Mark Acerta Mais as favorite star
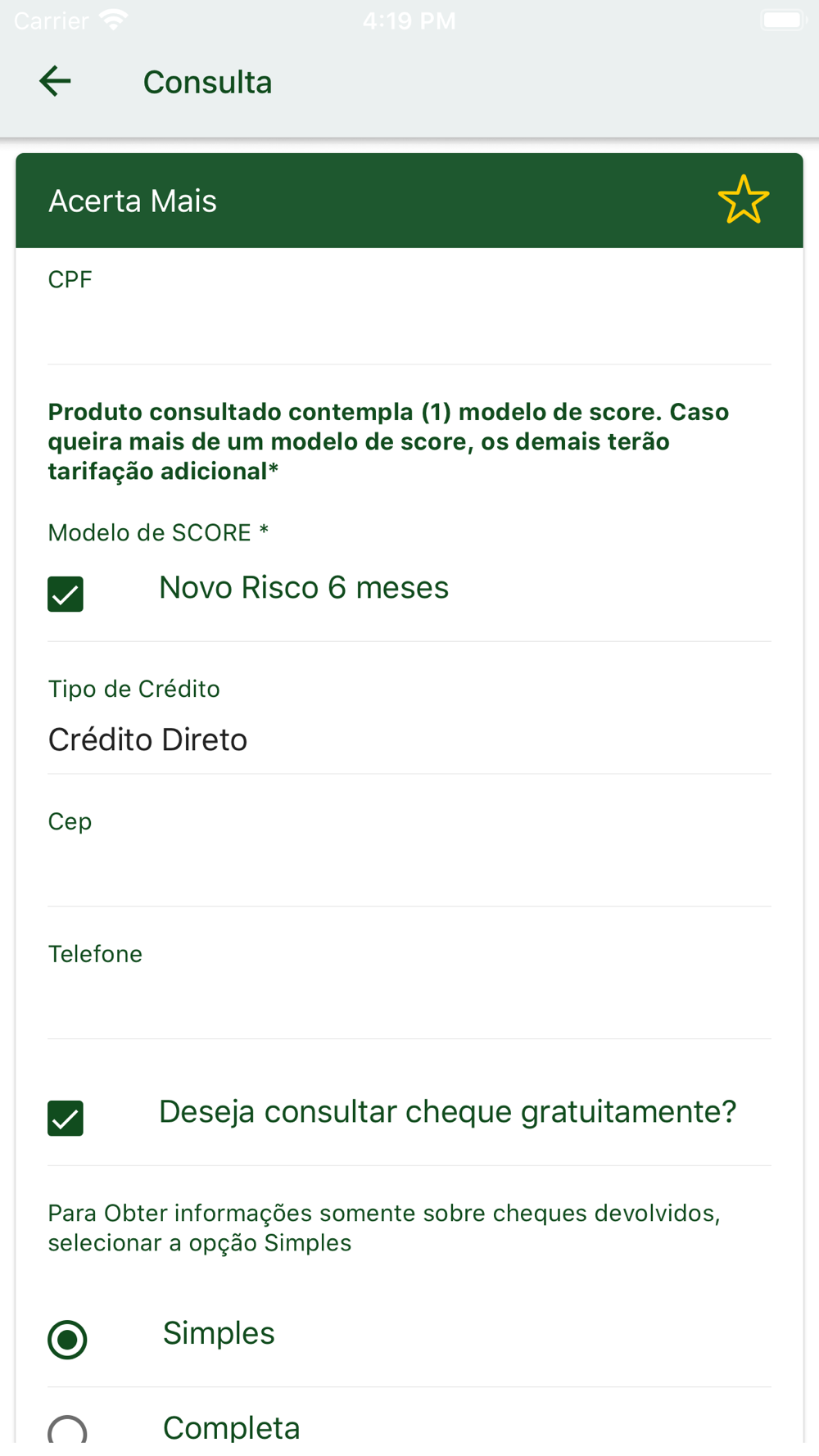 (x=744, y=200)
